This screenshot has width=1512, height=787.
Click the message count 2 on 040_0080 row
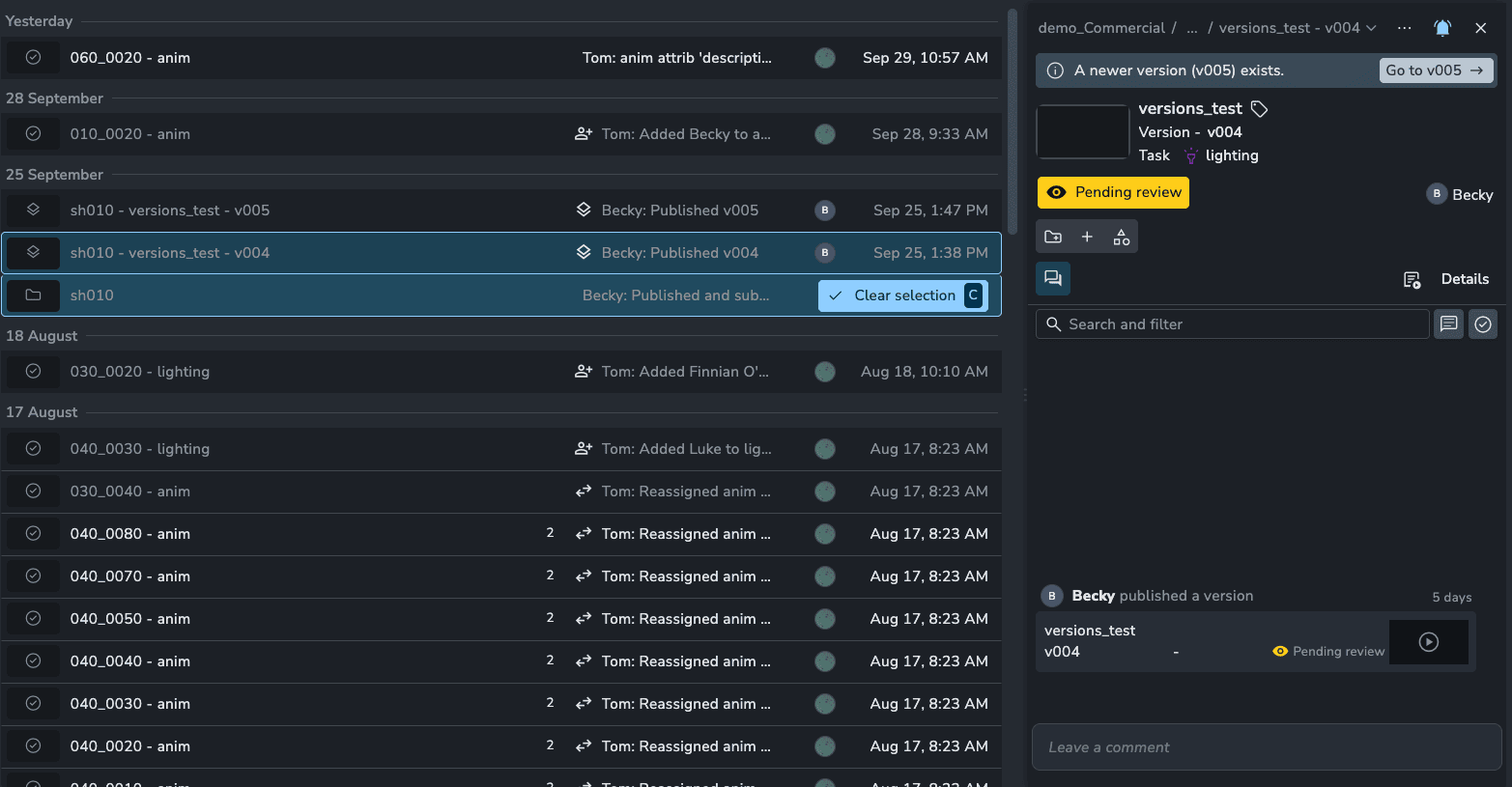point(550,533)
